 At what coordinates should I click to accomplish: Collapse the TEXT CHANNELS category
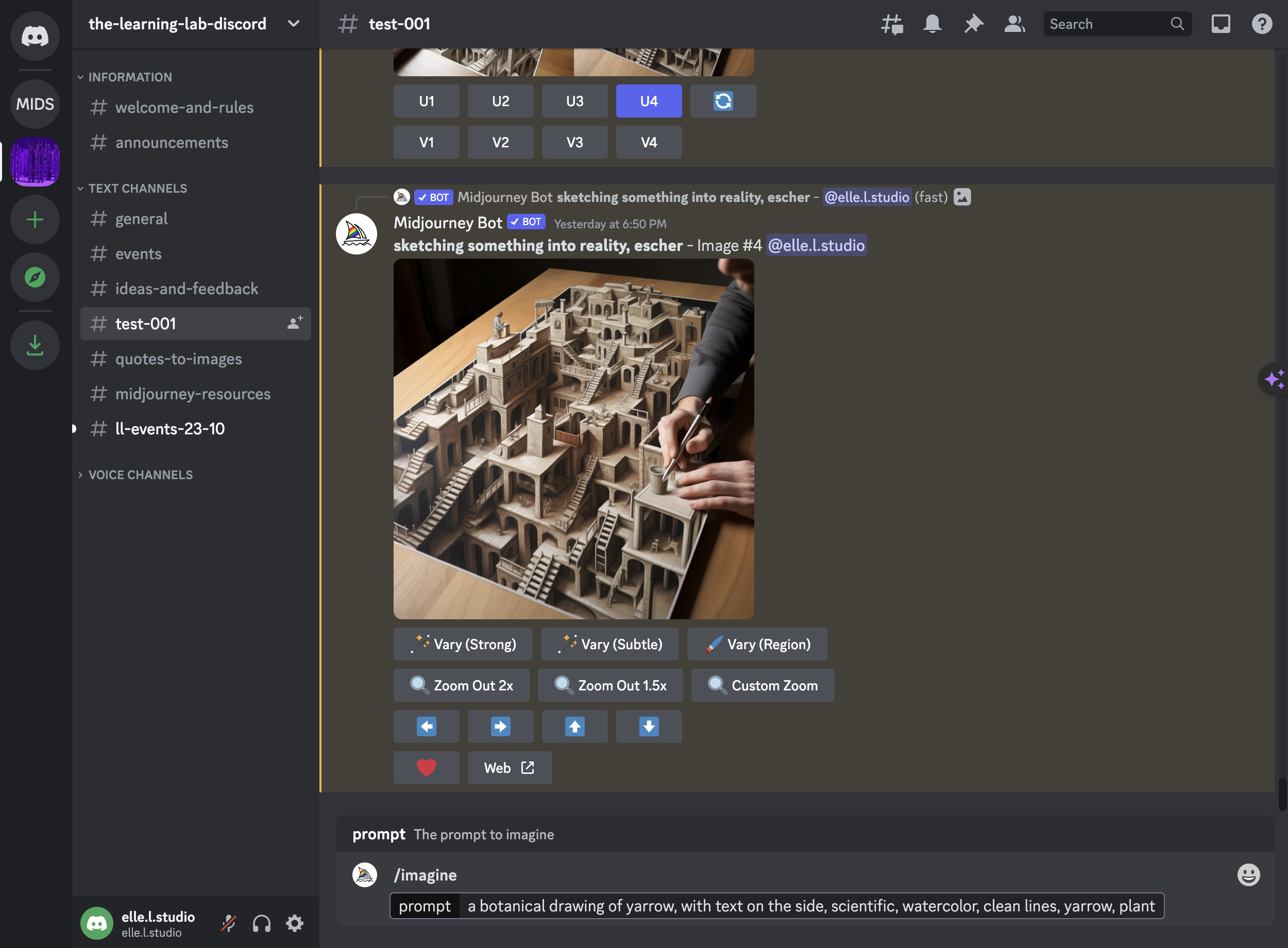click(138, 188)
